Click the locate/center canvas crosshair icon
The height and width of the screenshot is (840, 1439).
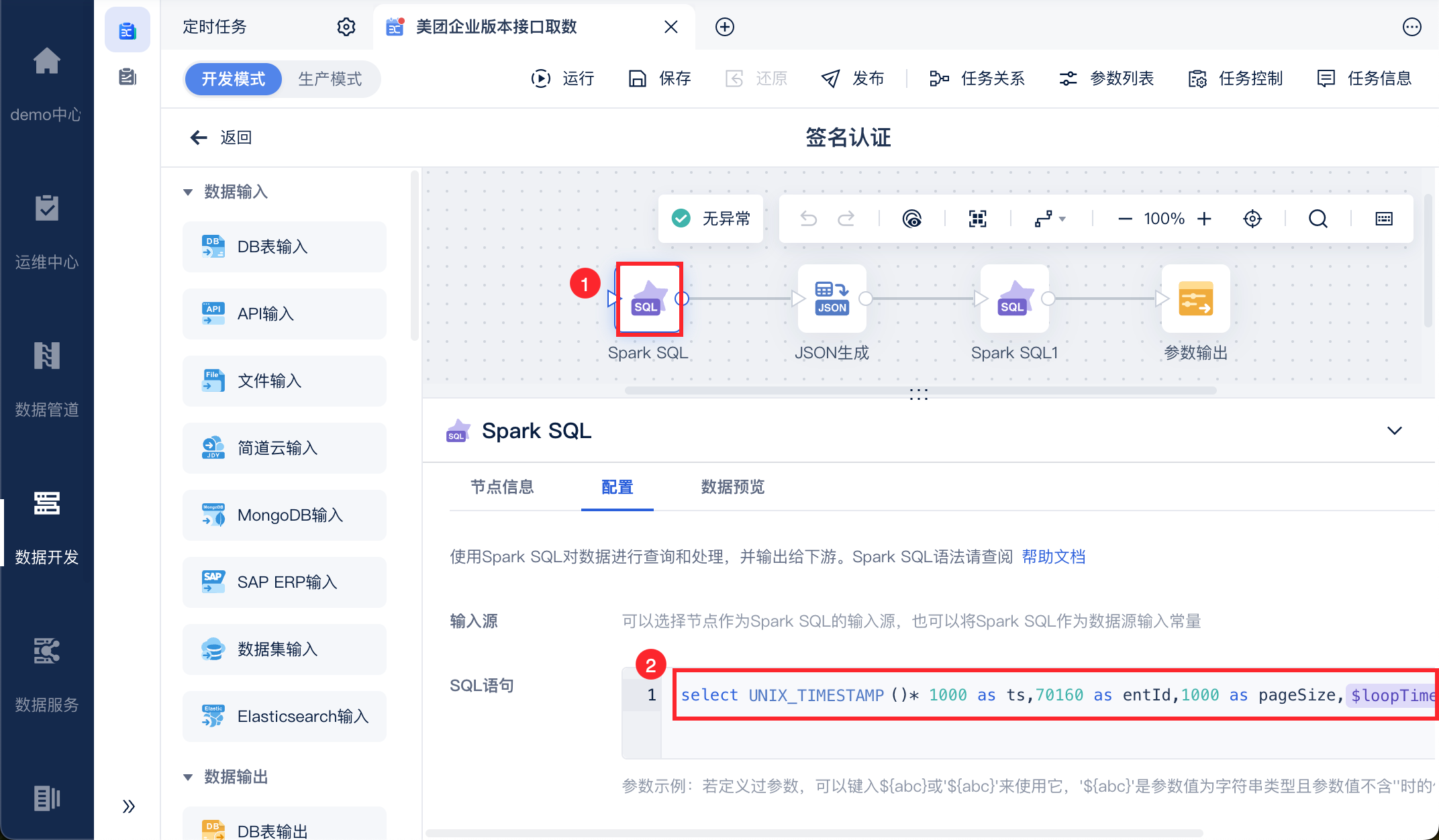(1252, 219)
